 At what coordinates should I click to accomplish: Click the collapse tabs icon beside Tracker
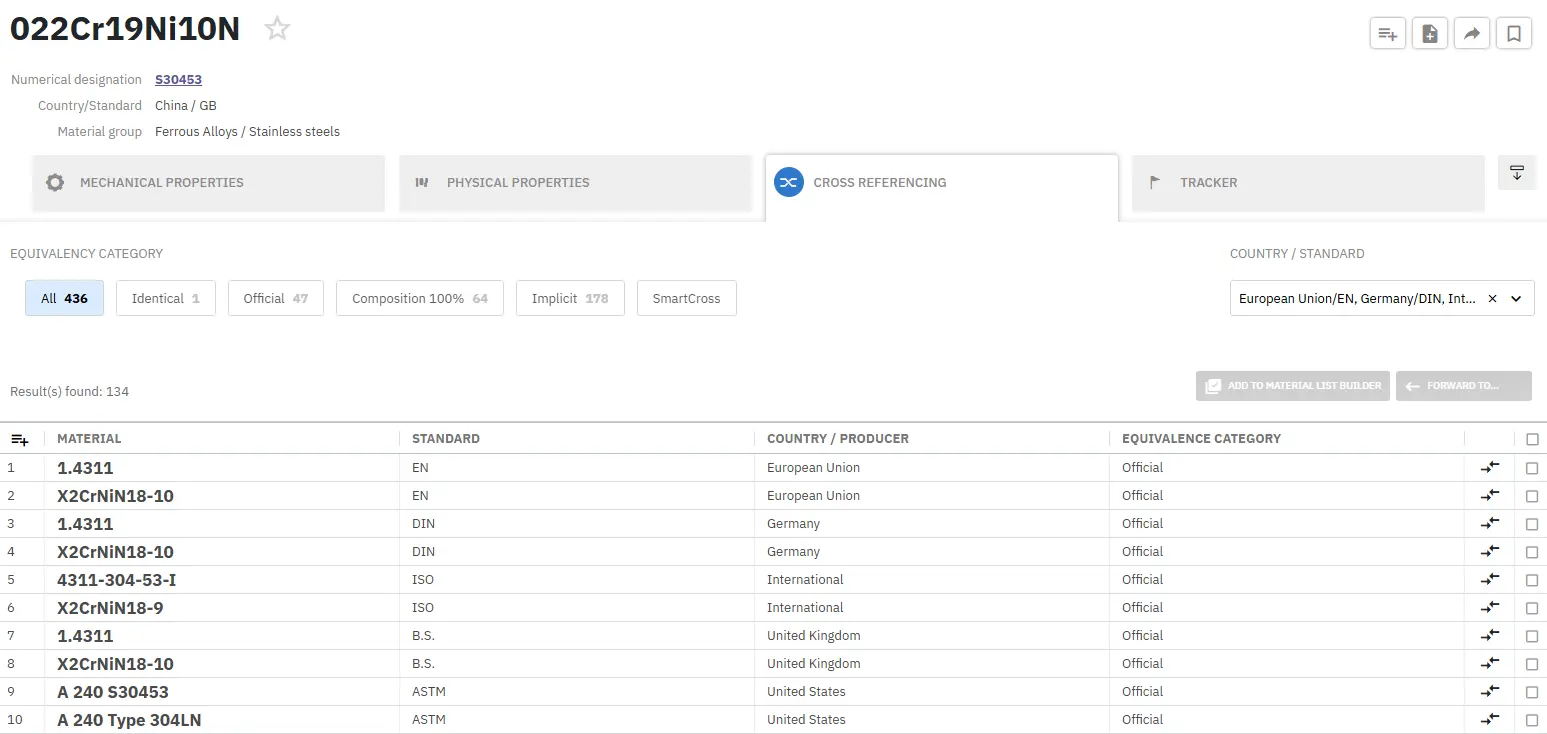pos(1517,172)
